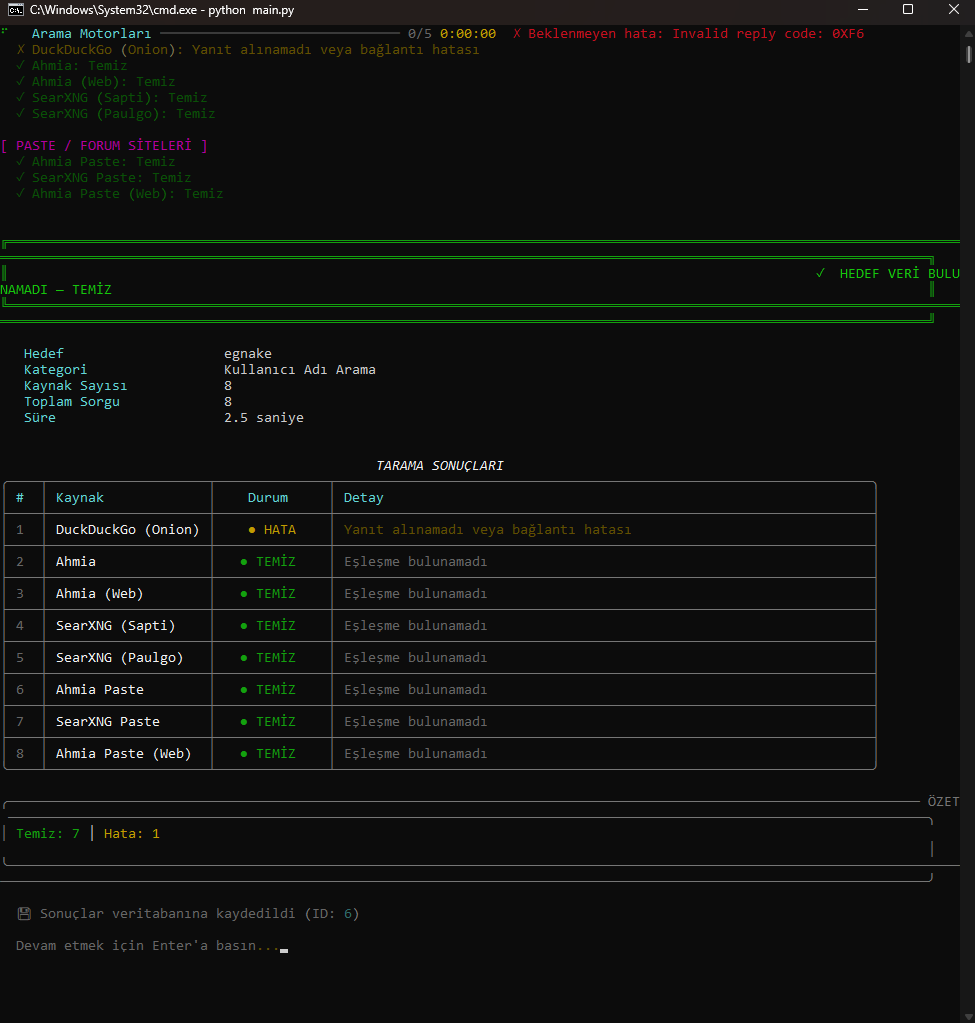The width and height of the screenshot is (975, 1023).
Task: Click the 'TEMİZ' status in SearXNG Paste row
Action: pyautogui.click(x=275, y=721)
